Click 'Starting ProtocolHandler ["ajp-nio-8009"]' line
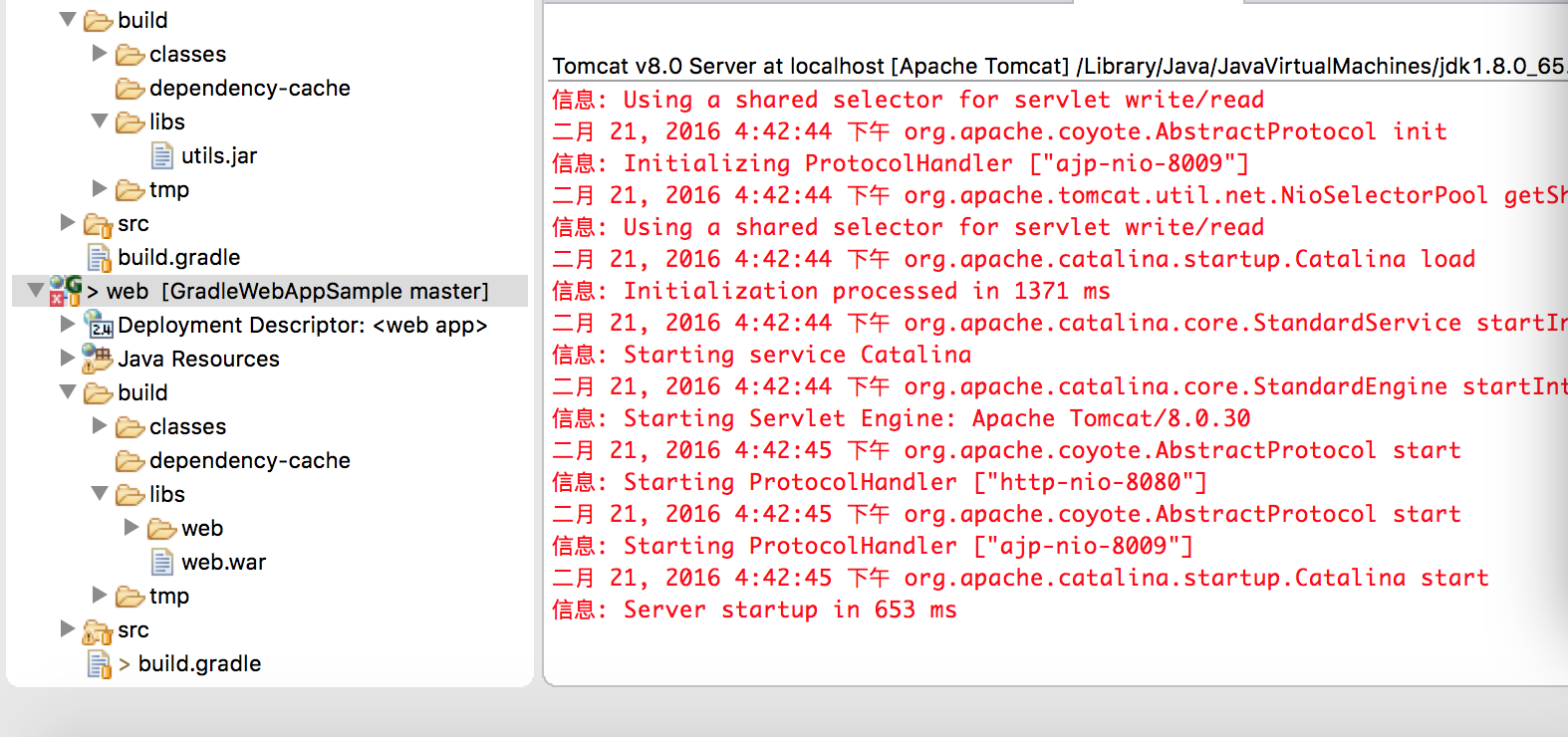1568x737 pixels. coord(873,546)
